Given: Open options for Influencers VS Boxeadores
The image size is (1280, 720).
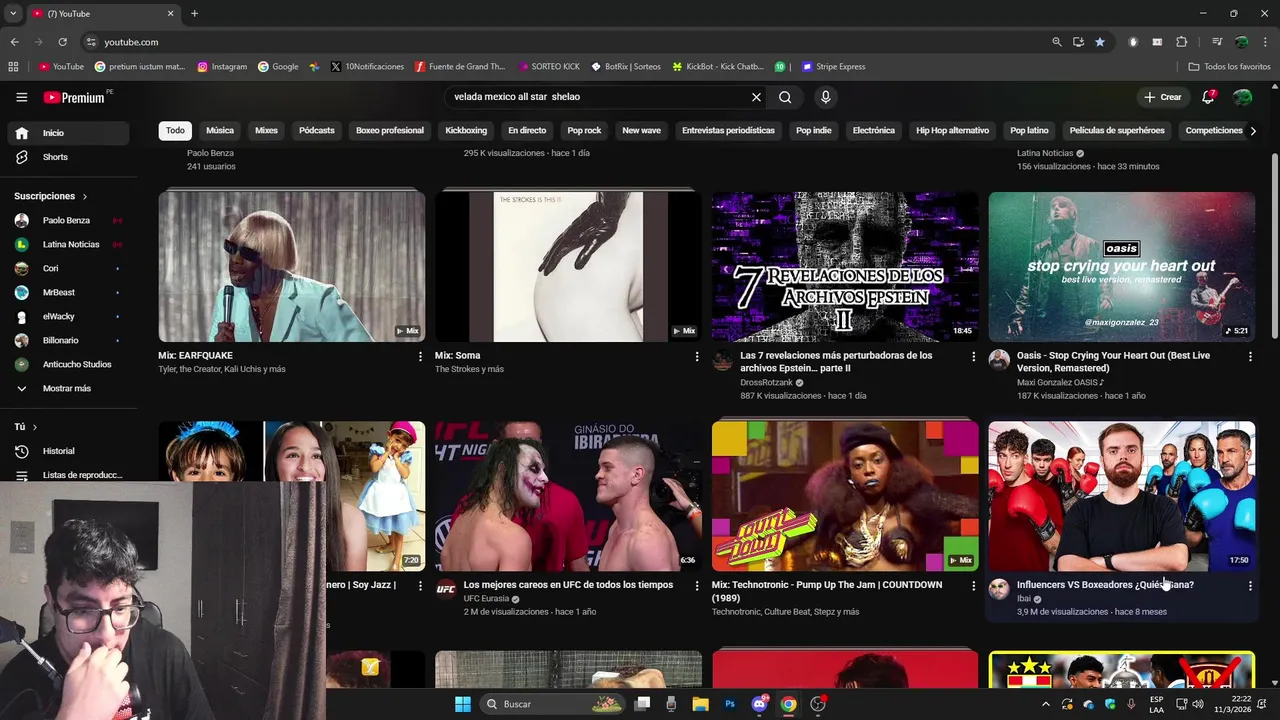Looking at the screenshot, I should tap(1250, 585).
